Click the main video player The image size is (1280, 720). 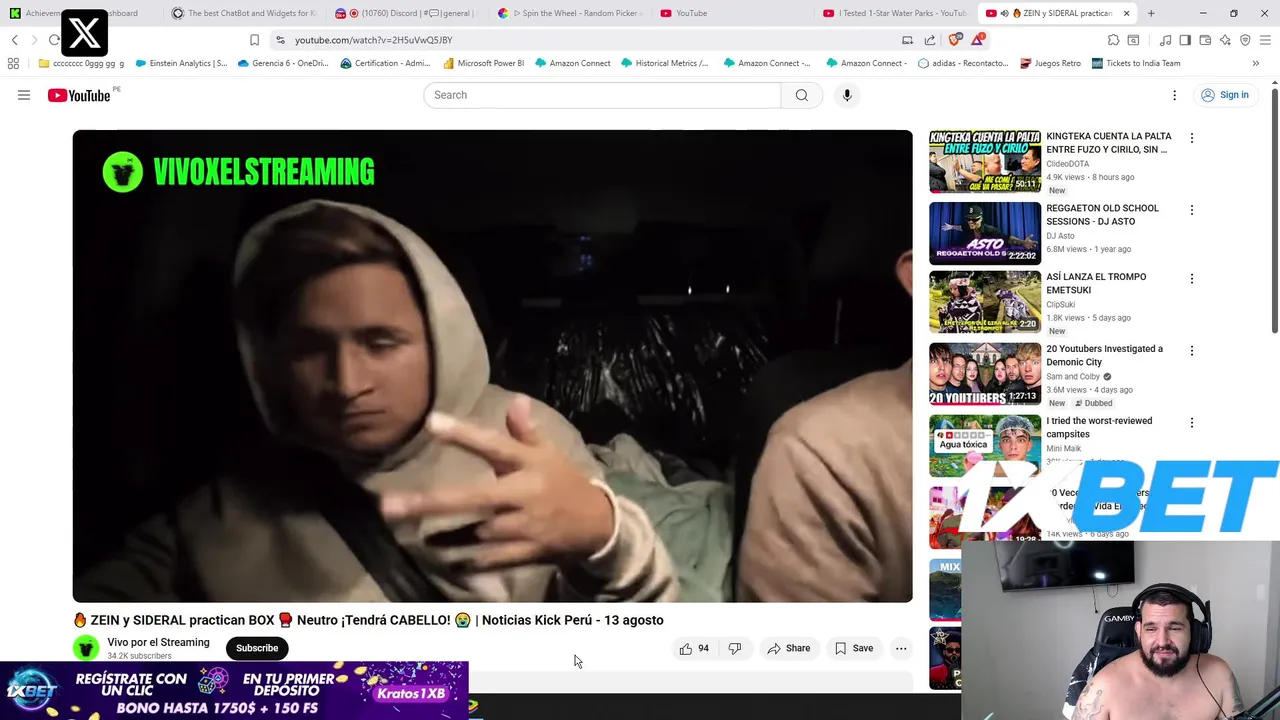(x=492, y=366)
